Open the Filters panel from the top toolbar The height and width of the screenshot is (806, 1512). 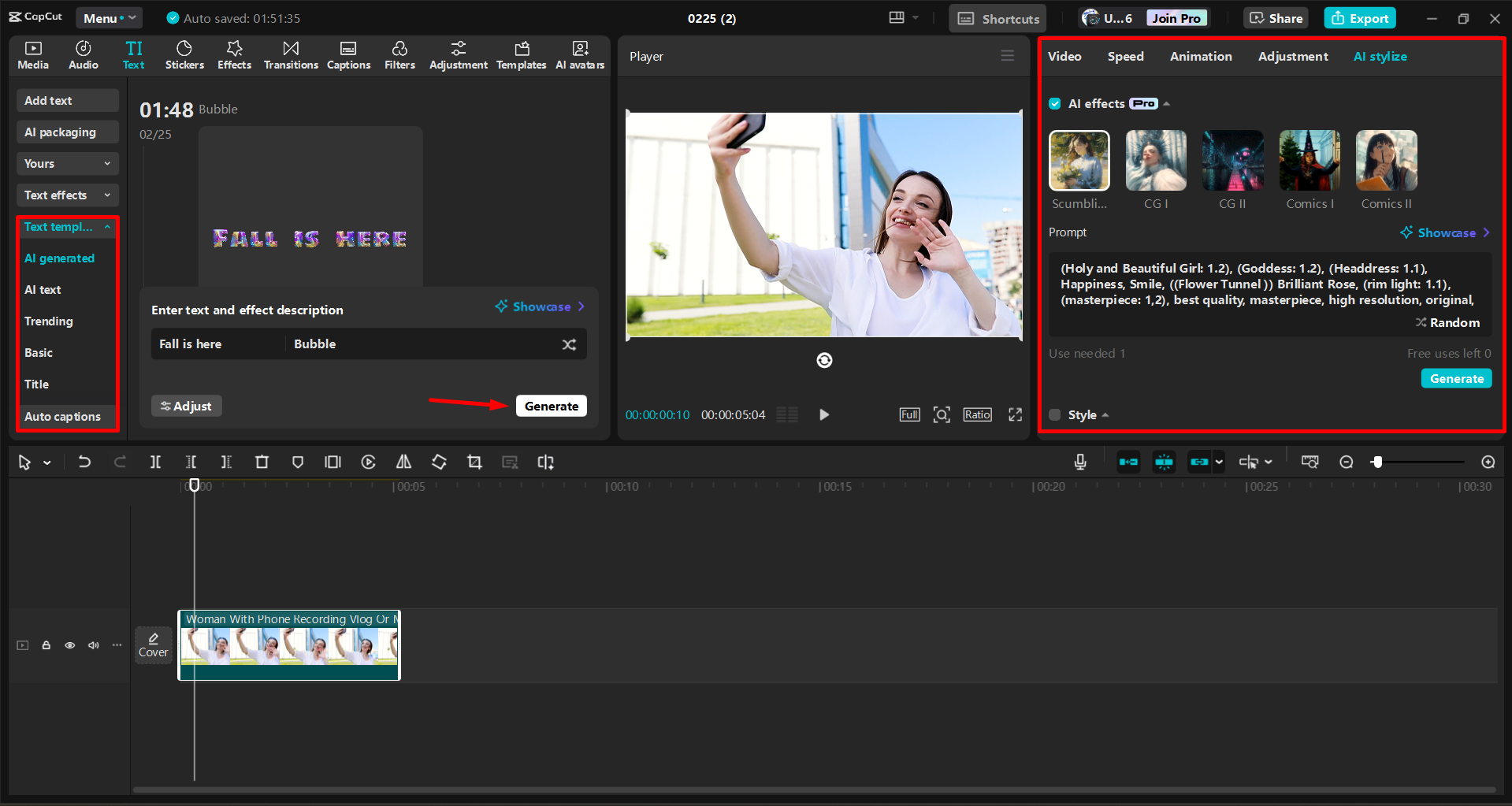[x=399, y=54]
